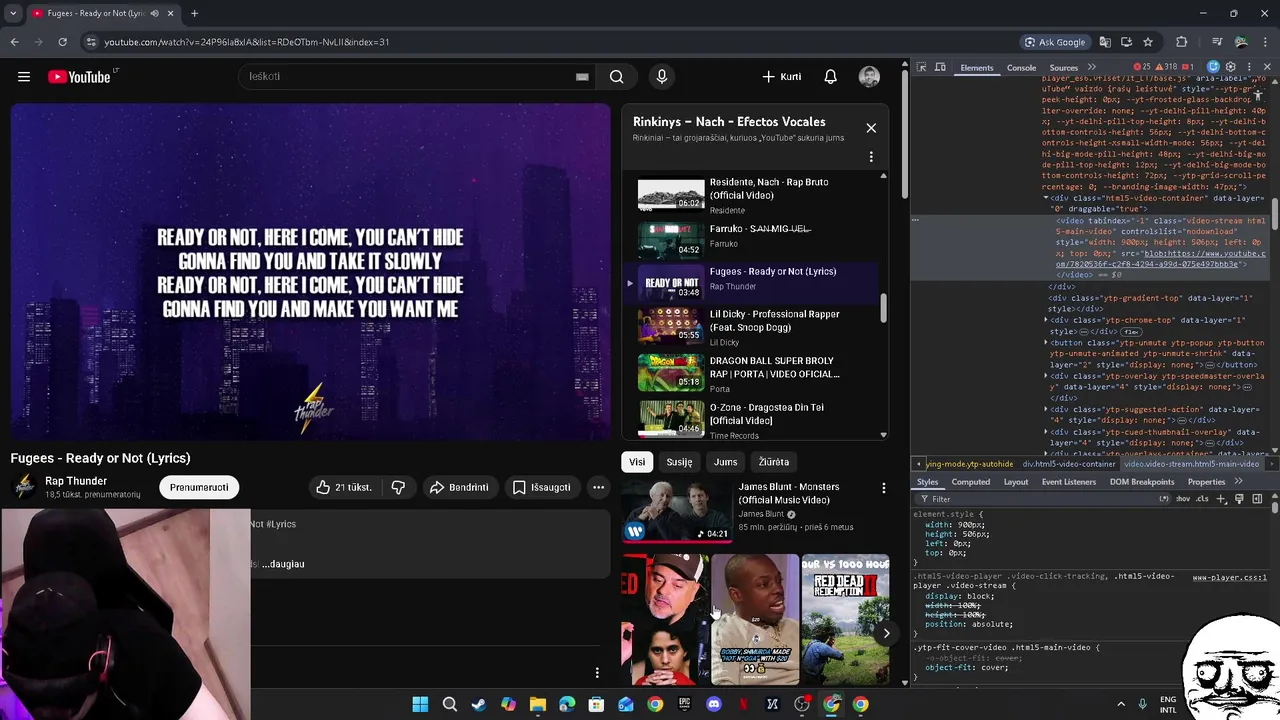
Task: Open DevTools settings gear
Action: 1231,67
